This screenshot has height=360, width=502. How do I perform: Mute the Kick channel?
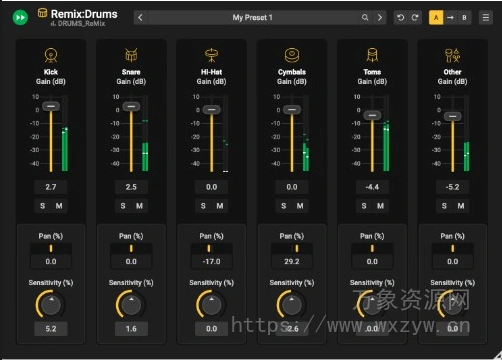click(x=59, y=206)
